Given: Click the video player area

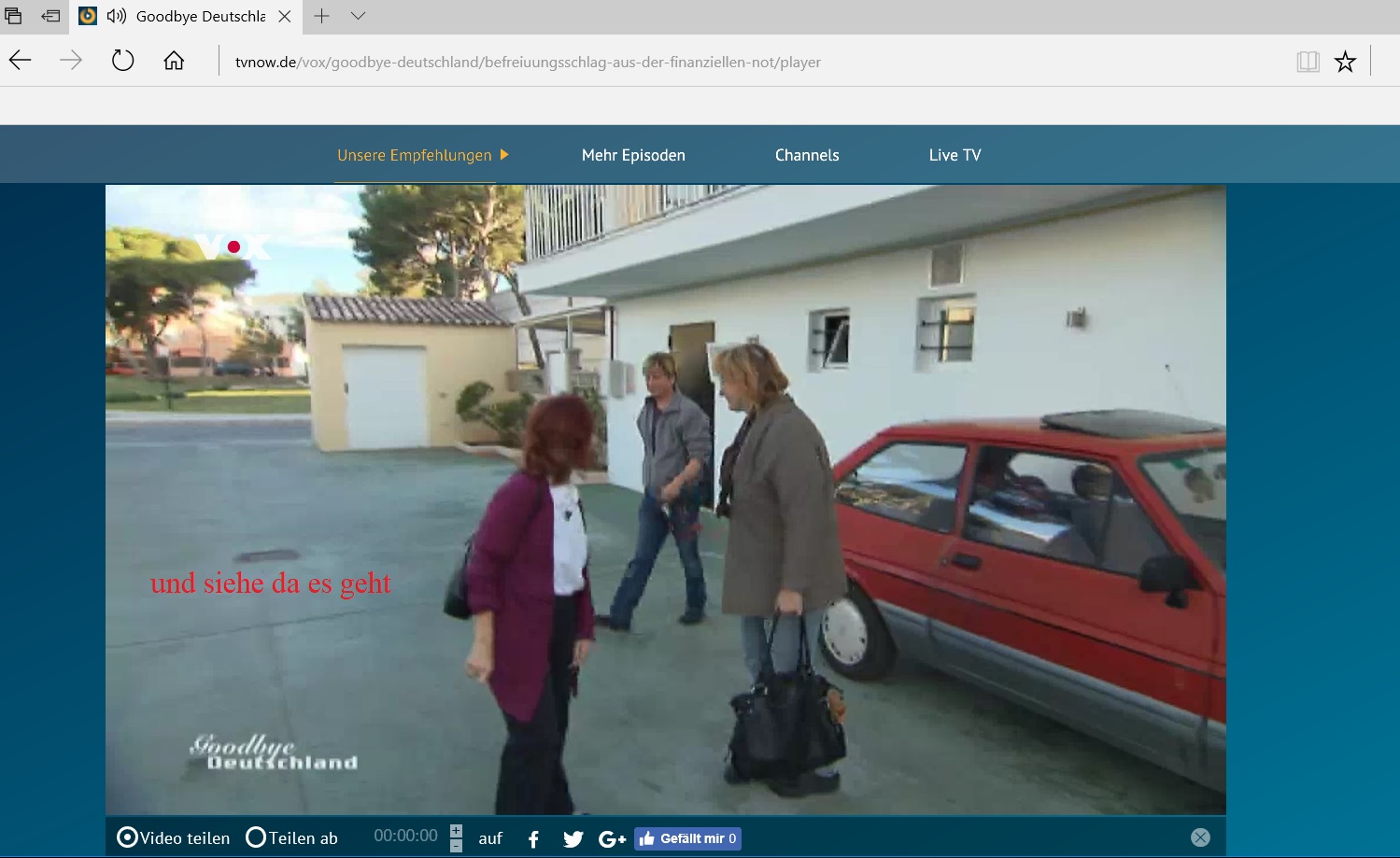Looking at the screenshot, I should [x=666, y=499].
